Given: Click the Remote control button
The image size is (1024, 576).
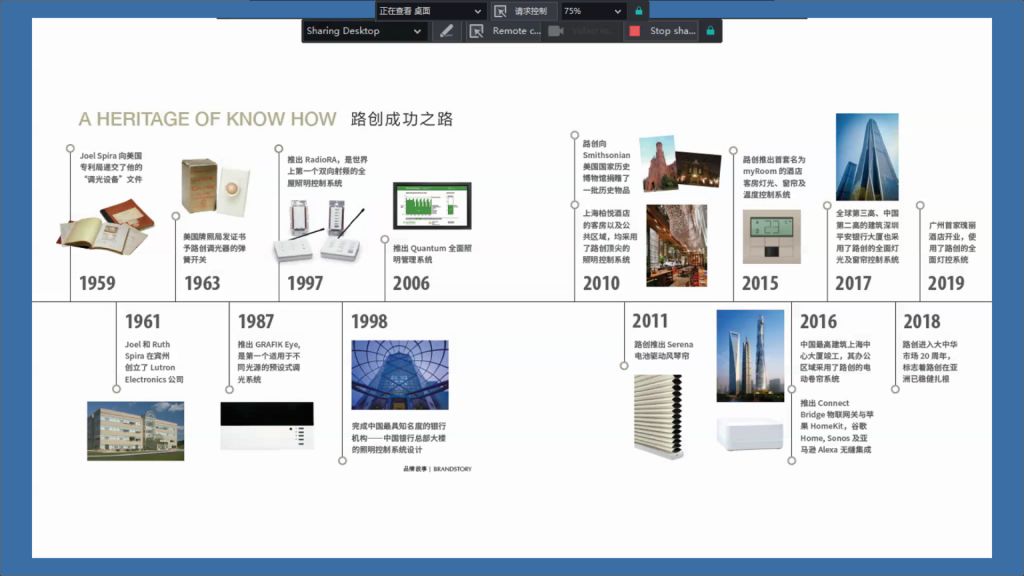Looking at the screenshot, I should [505, 31].
